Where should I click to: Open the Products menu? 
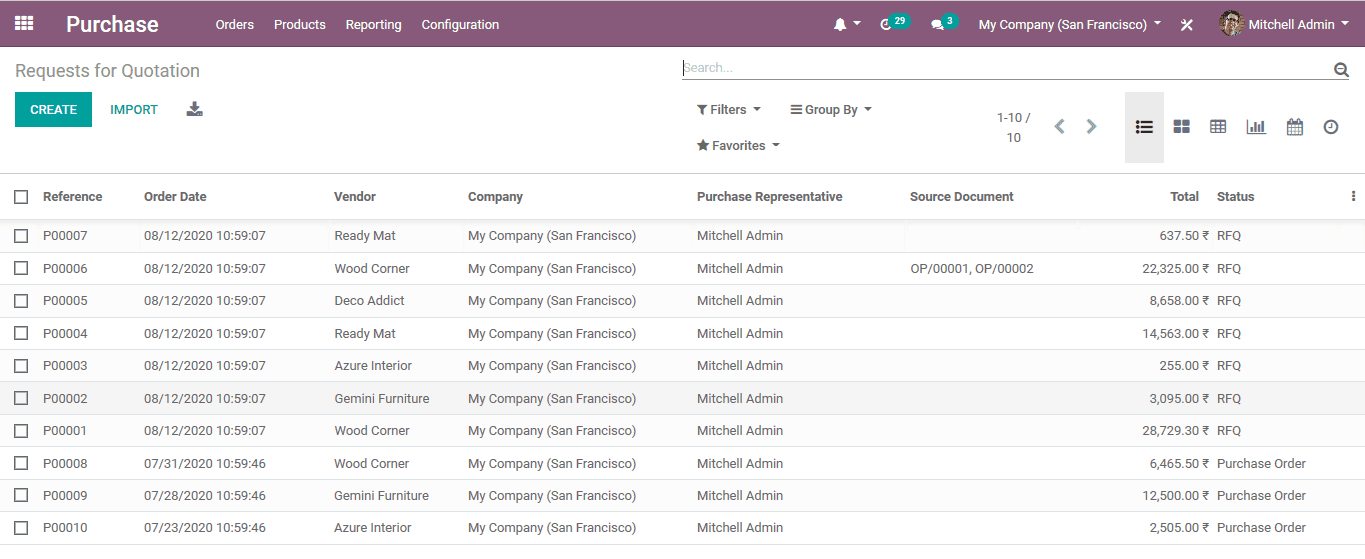300,24
